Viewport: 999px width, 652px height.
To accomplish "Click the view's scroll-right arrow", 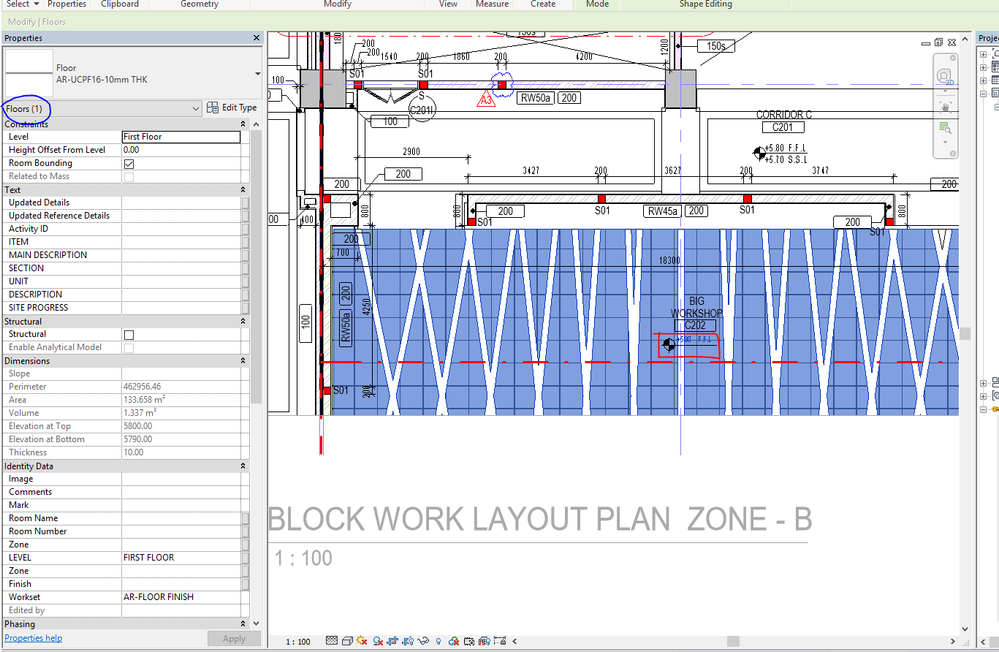I will click(x=952, y=641).
